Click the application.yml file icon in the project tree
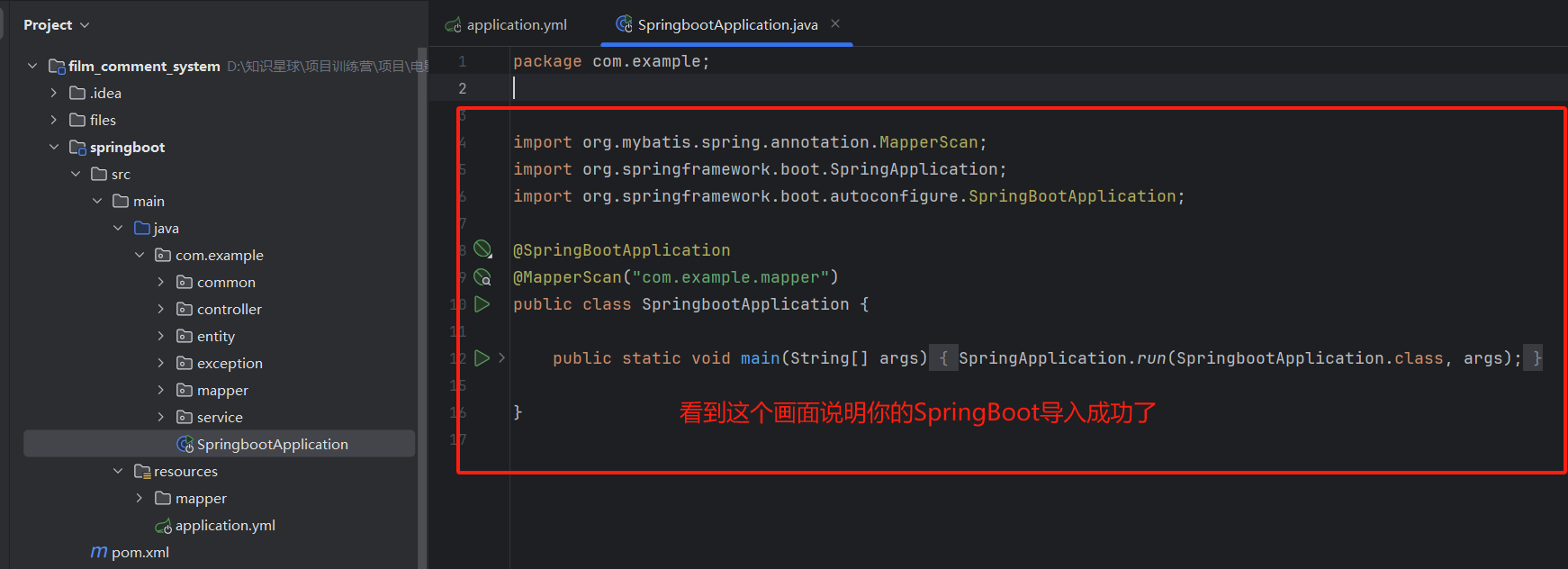This screenshot has width=1568, height=569. [x=164, y=526]
